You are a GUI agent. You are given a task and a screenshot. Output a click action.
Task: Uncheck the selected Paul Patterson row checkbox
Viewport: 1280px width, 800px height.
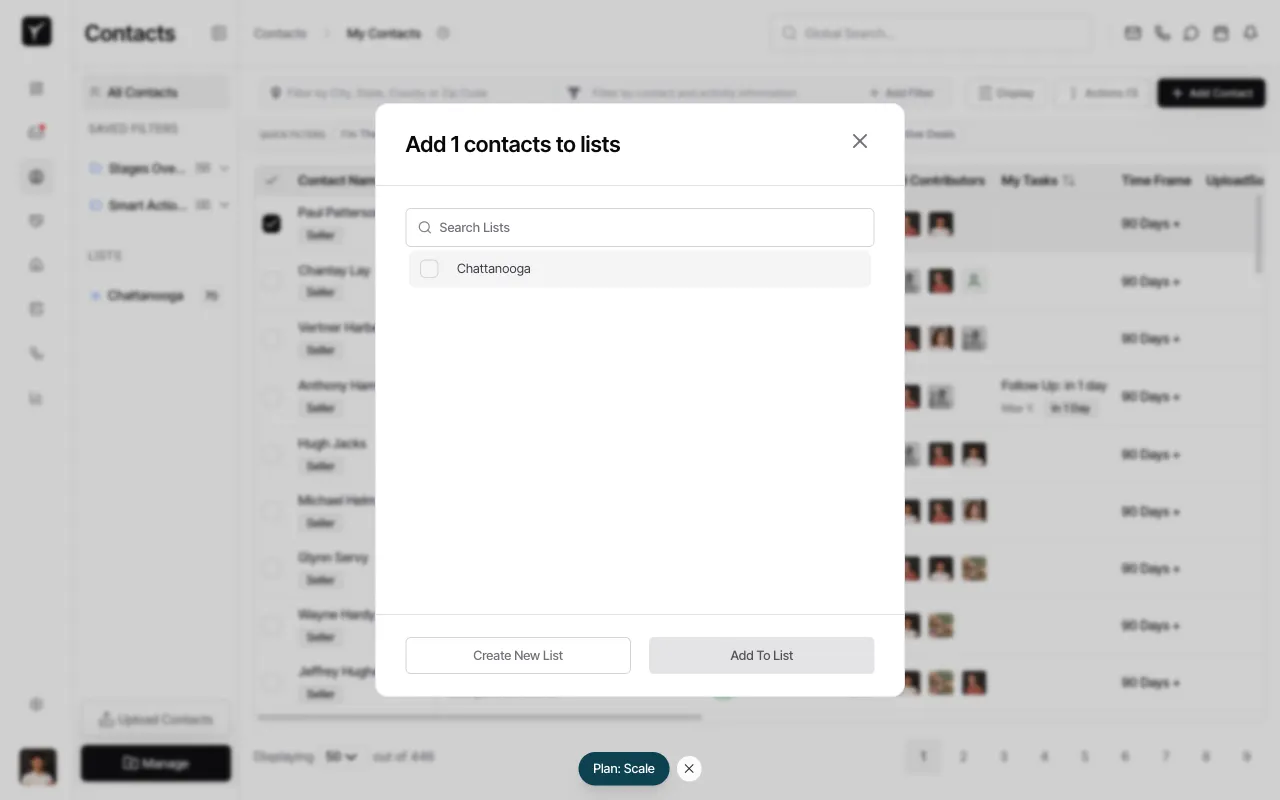[x=271, y=223]
